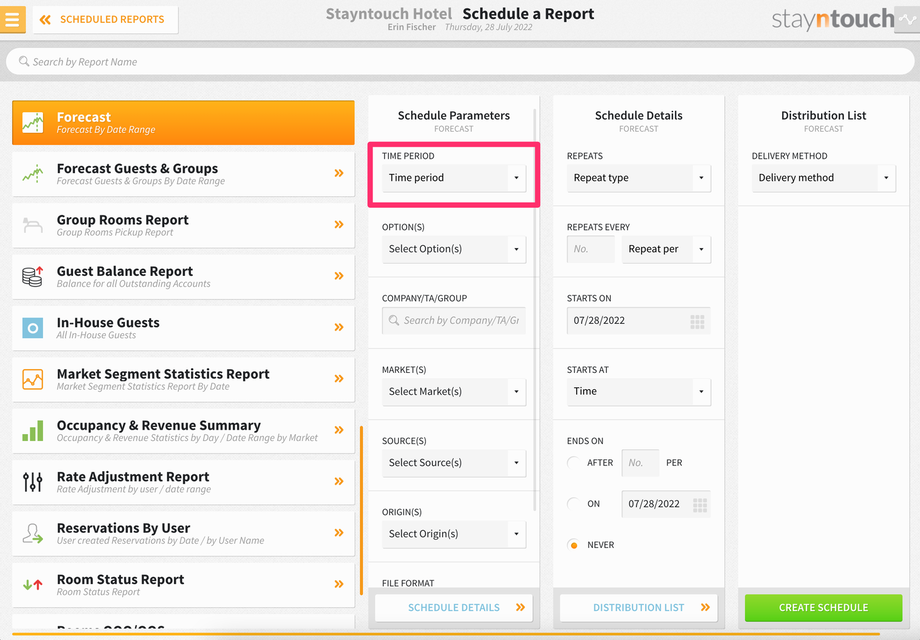
Task: Select the Reservations By User report
Action: click(183, 533)
